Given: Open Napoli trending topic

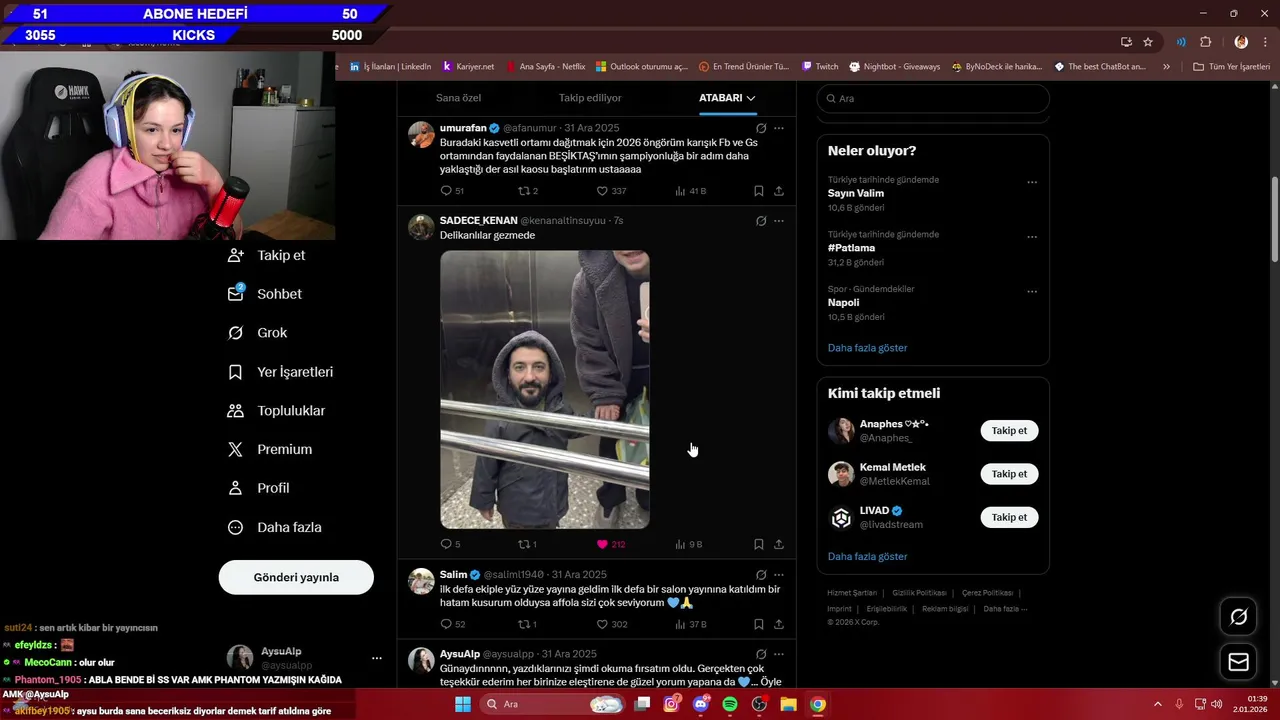Looking at the screenshot, I should click(x=843, y=303).
